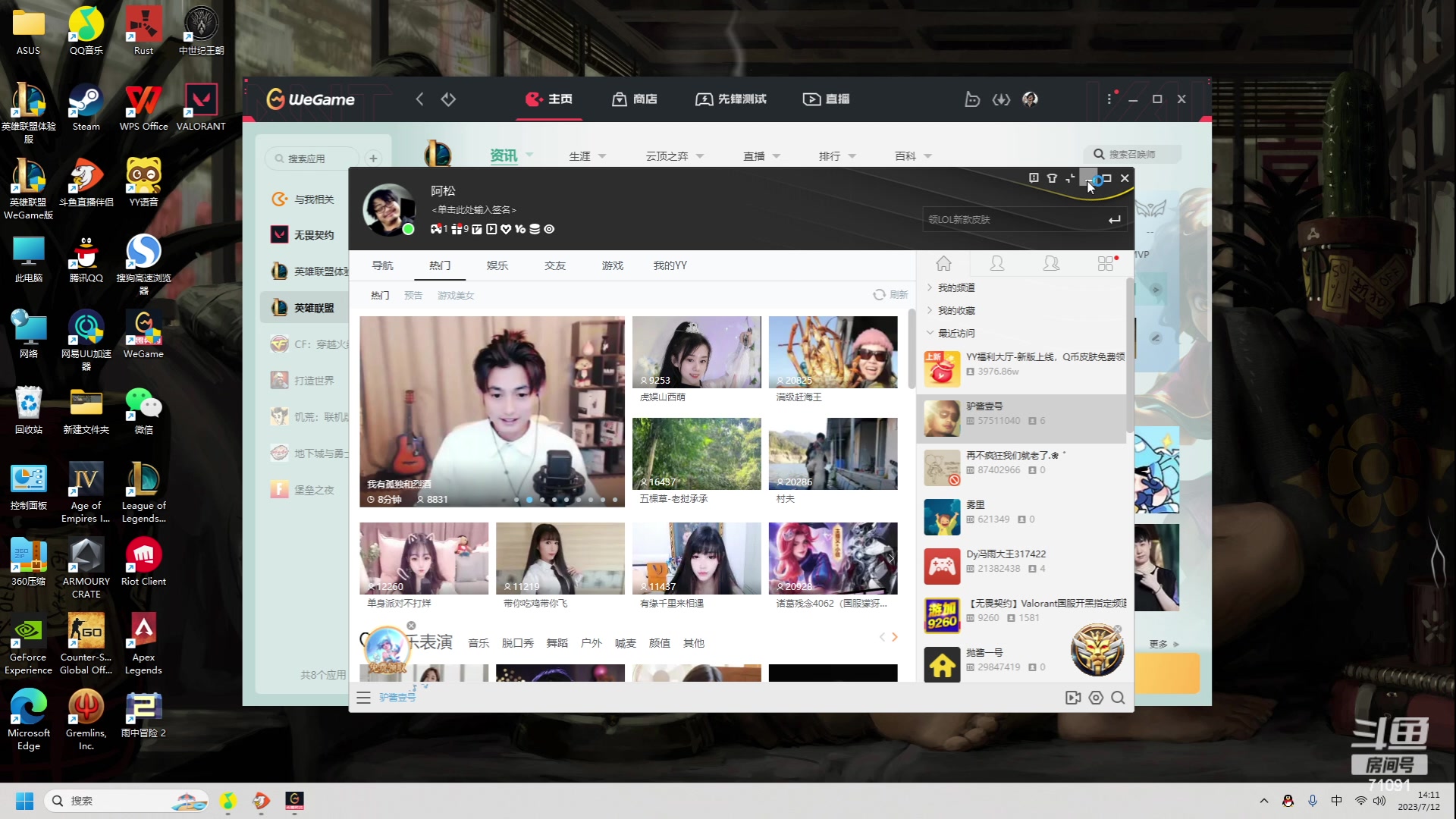Click 驴酱壹号 channel link in YY bottom bar
The width and height of the screenshot is (1456, 819).
point(397,698)
